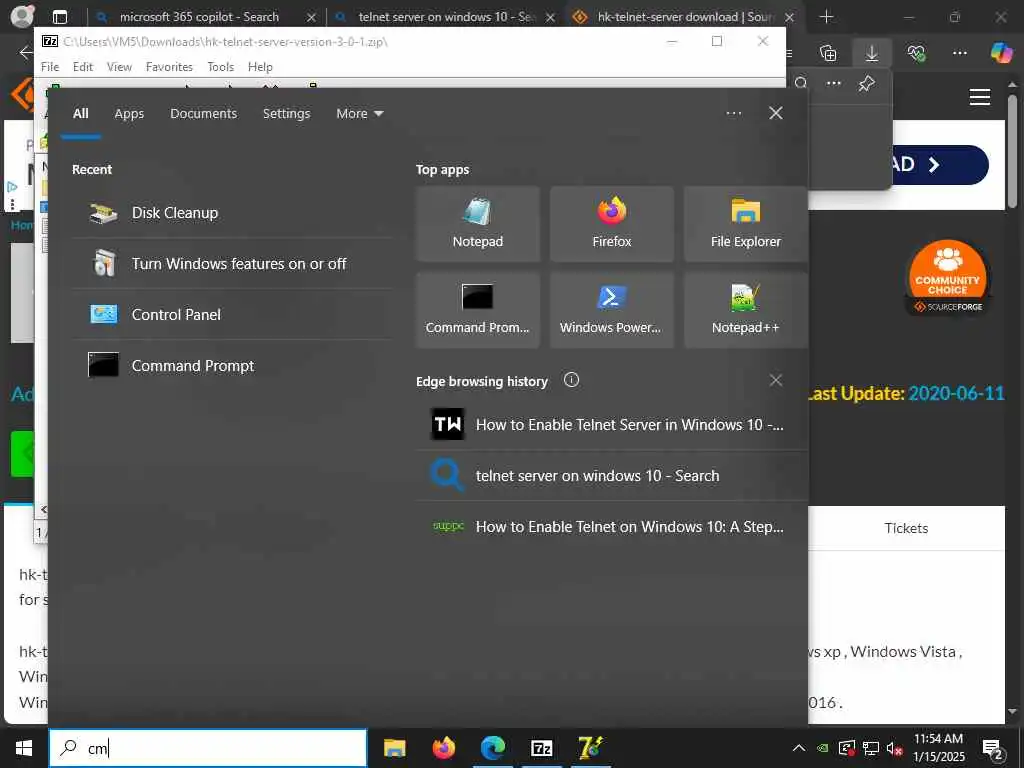Open Edge browser essentials heart icon
The width and height of the screenshot is (1024, 768).
pos(916,53)
